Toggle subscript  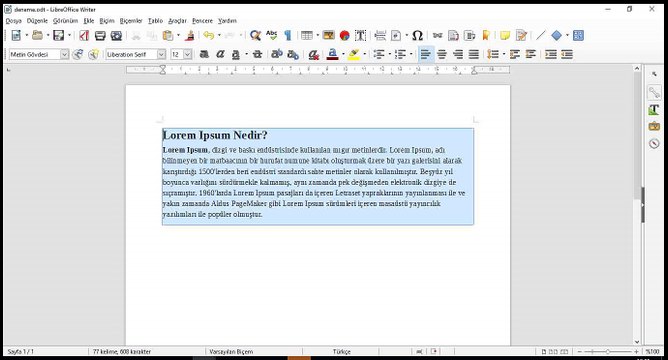pos(293,54)
